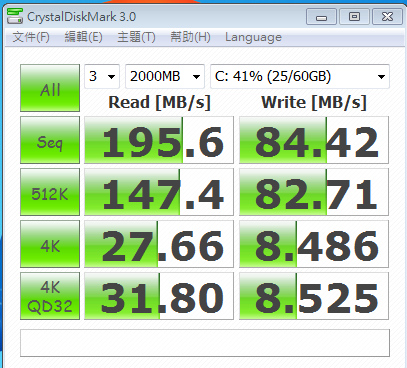407x368 pixels.
Task: Start the 4K QD32 benchmark test
Action: (x=50, y=296)
